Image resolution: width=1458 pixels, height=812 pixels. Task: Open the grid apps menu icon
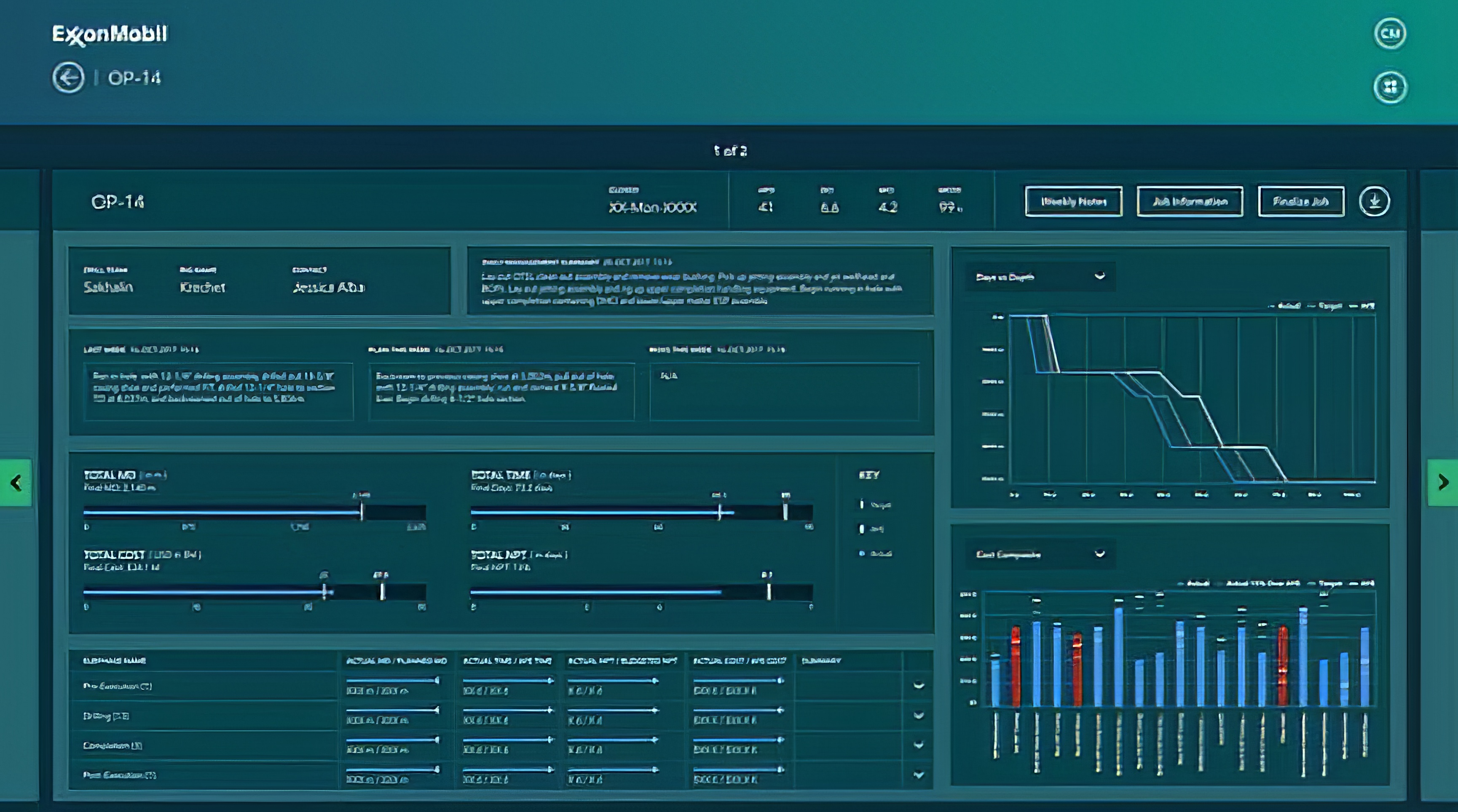pyautogui.click(x=1389, y=87)
